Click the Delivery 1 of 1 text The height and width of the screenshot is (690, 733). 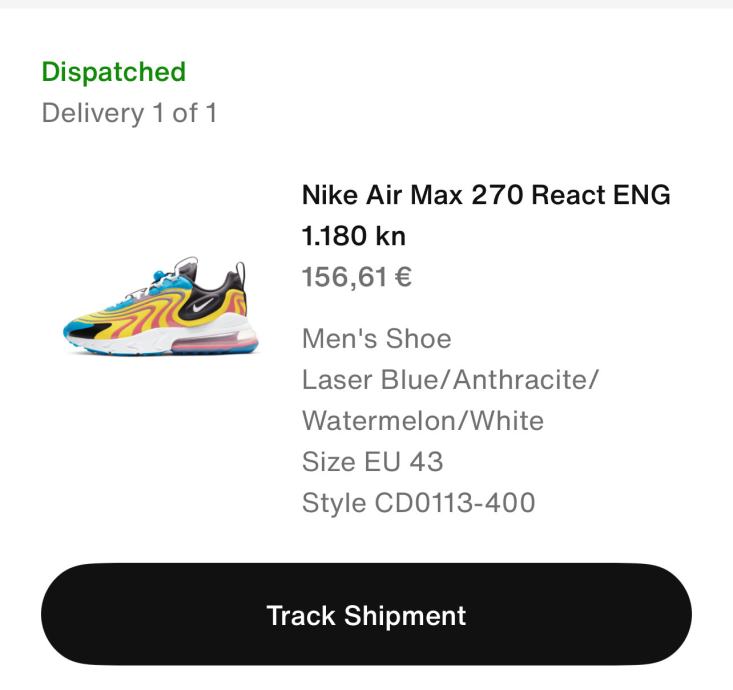129,113
